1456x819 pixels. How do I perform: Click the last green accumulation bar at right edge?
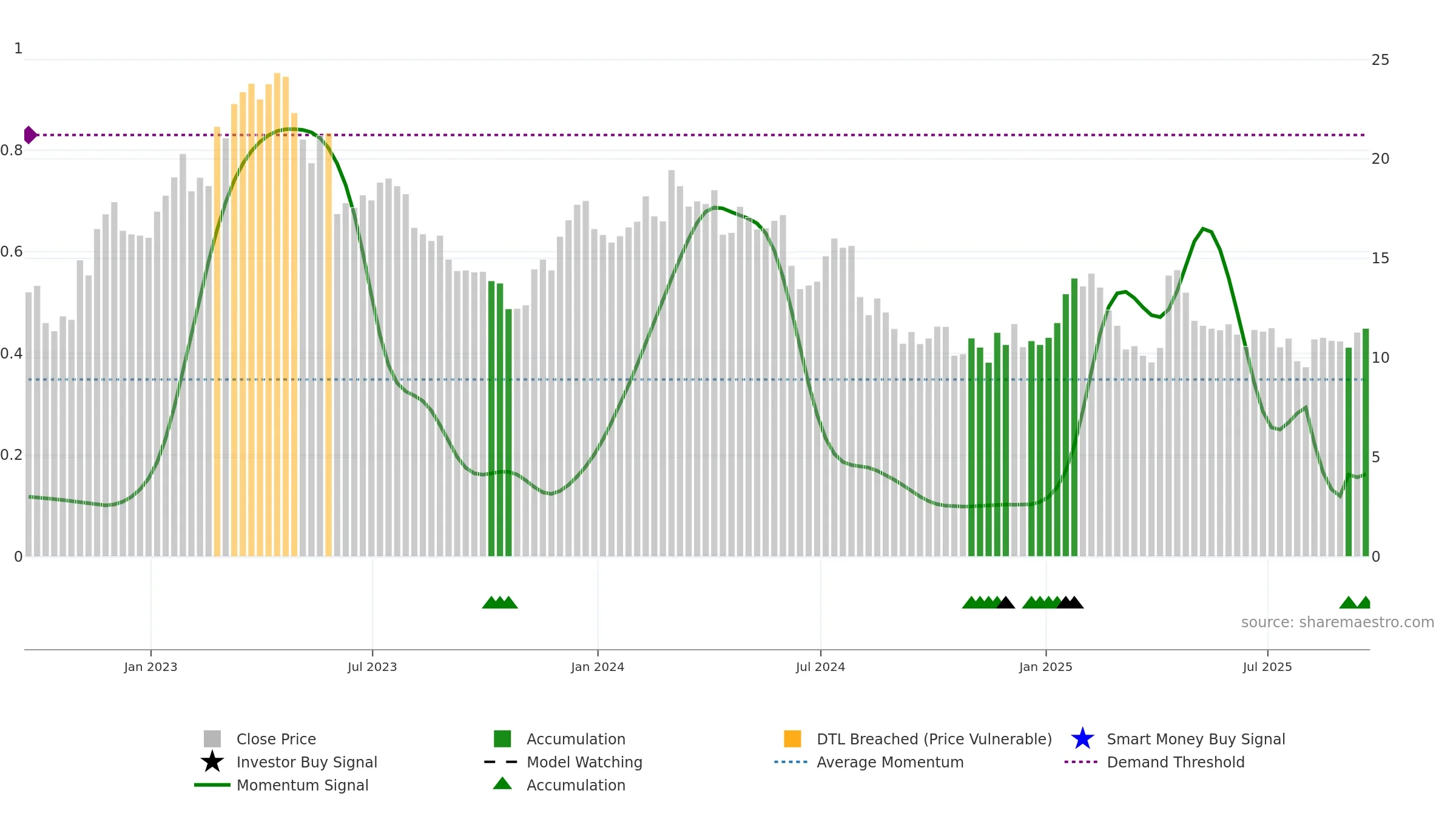coord(1366,443)
